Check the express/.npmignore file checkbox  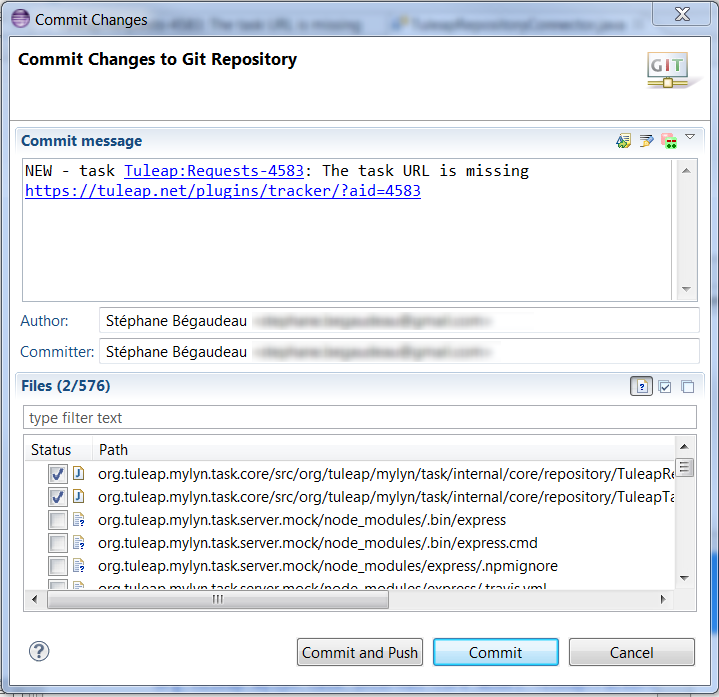tap(58, 566)
